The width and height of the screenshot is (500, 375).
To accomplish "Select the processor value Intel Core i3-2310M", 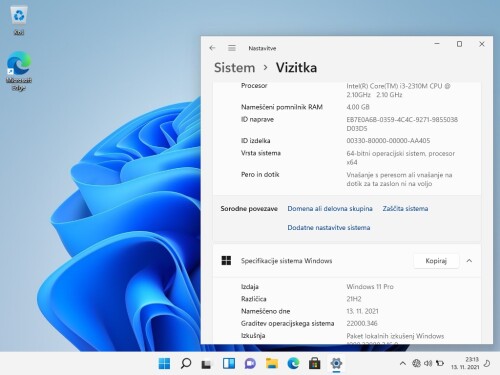I will (x=398, y=90).
